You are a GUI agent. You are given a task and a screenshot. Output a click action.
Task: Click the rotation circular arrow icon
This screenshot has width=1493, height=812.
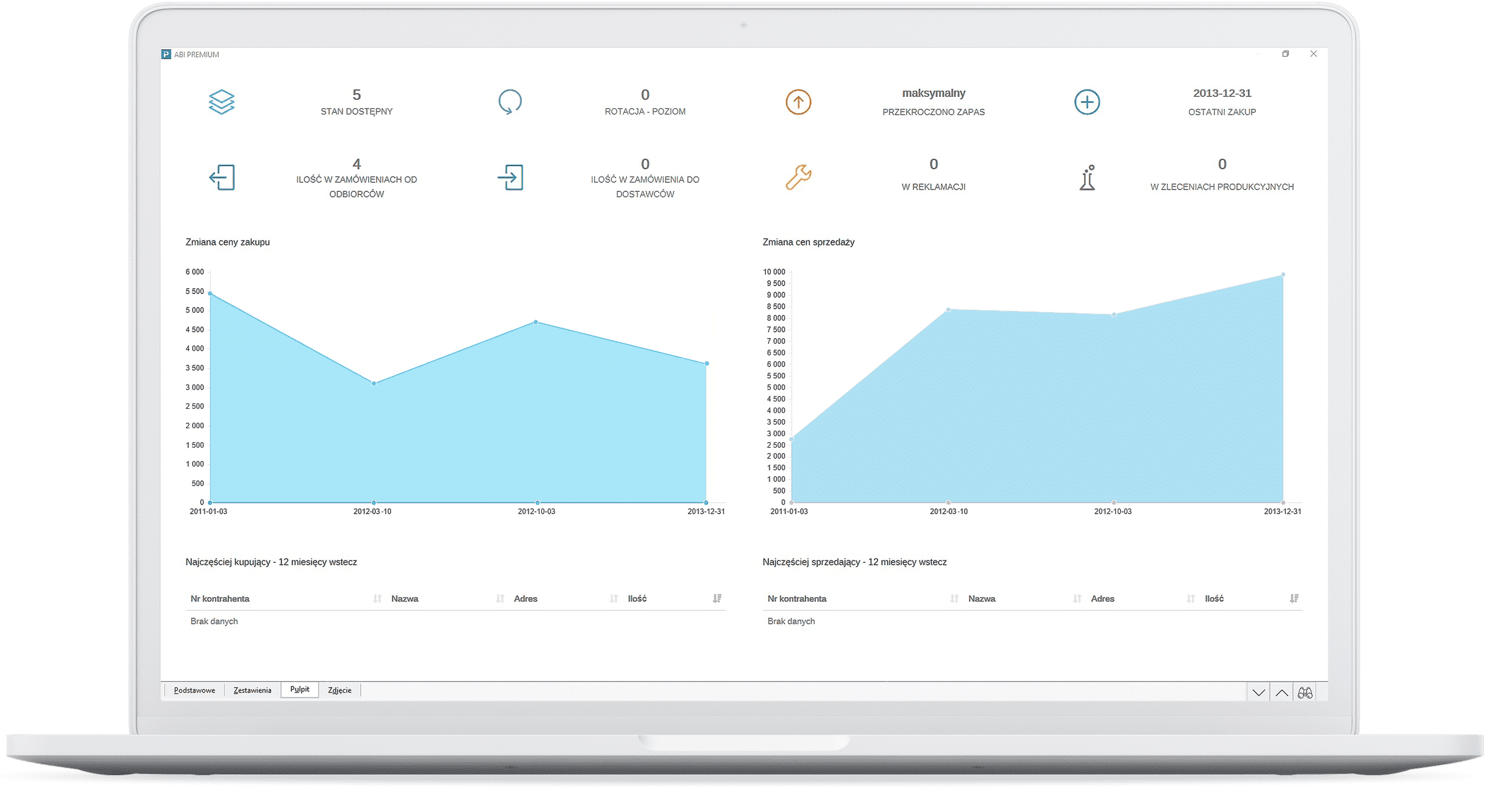509,102
